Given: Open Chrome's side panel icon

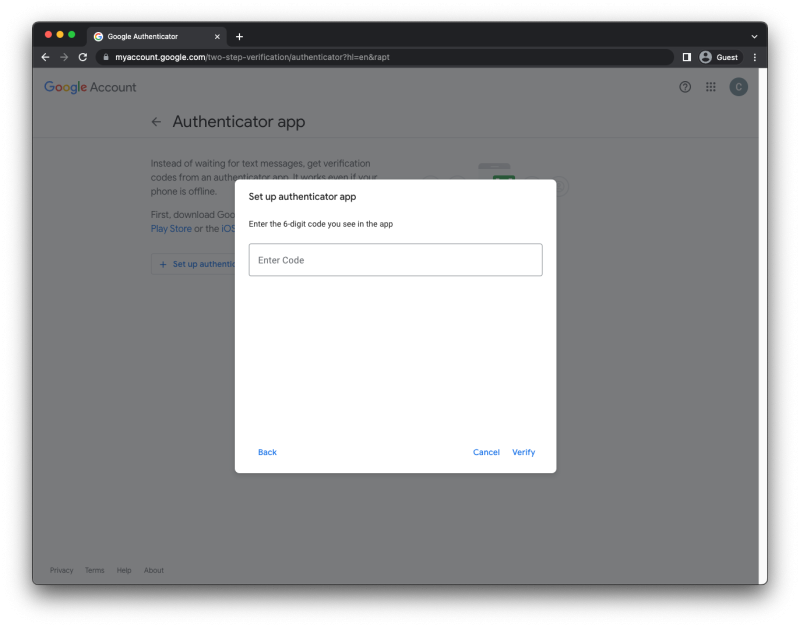Looking at the screenshot, I should [686, 57].
